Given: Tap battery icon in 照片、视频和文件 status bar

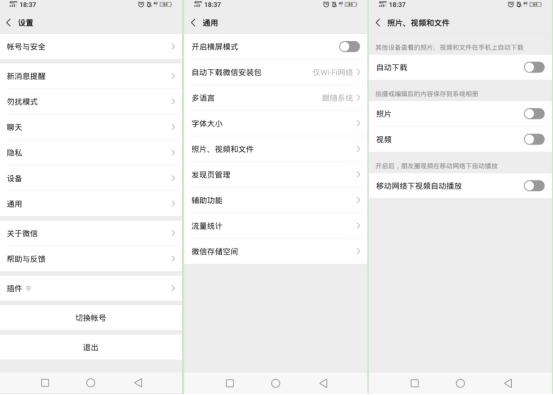Looking at the screenshot, I should click(x=535, y=5).
